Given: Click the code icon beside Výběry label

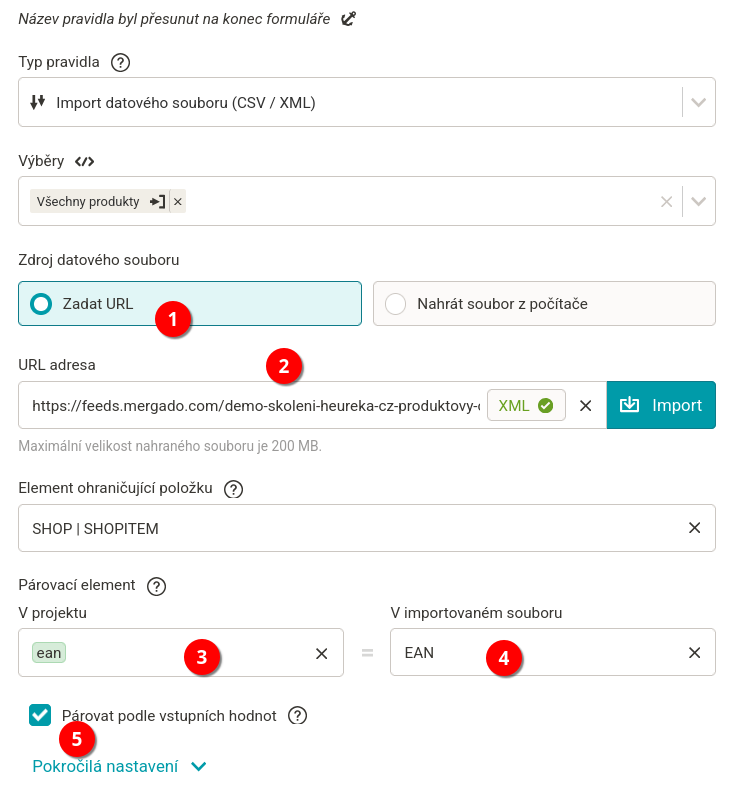Looking at the screenshot, I should coord(84,161).
